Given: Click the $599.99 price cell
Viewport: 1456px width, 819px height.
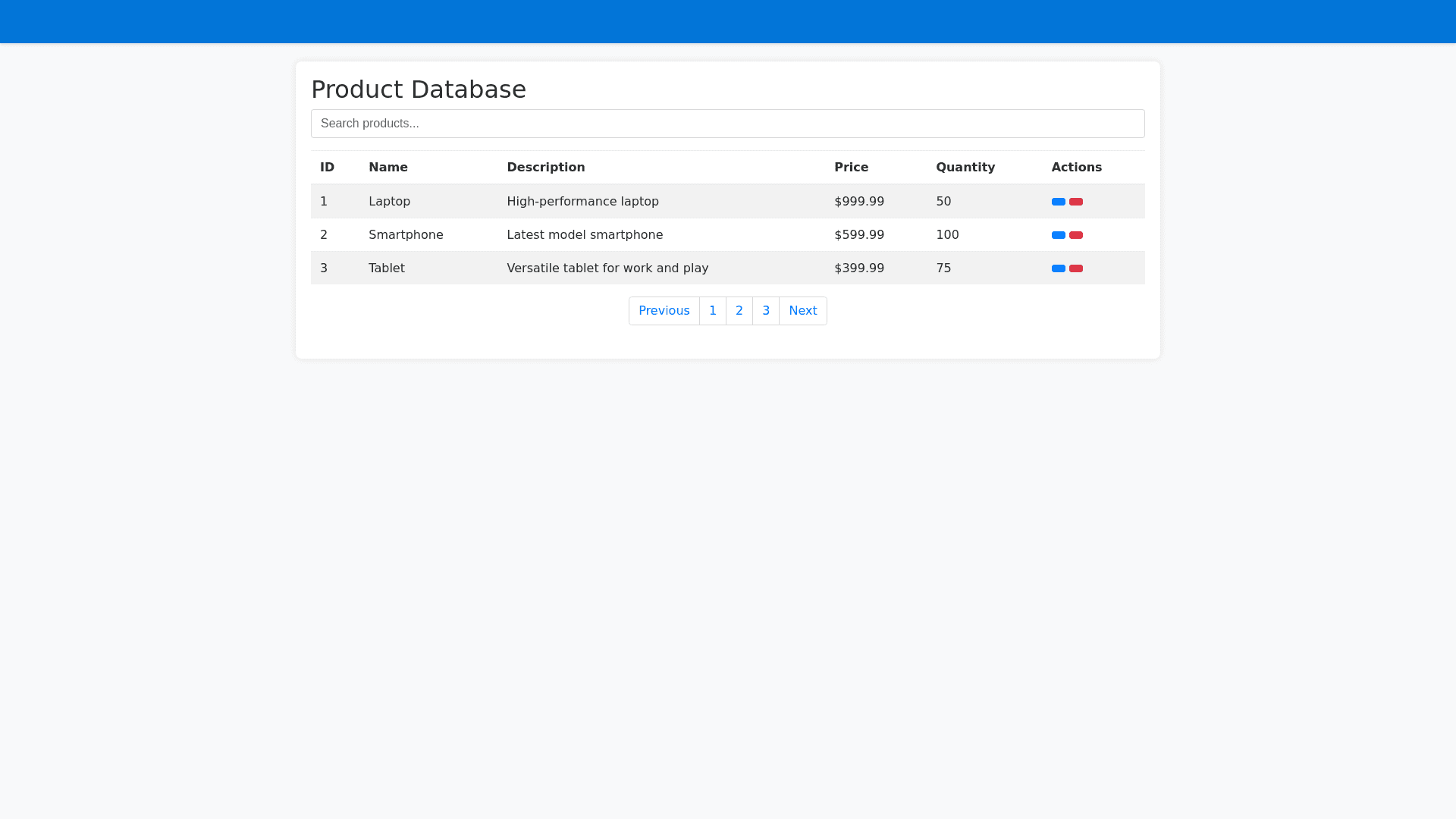Looking at the screenshot, I should [x=858, y=235].
